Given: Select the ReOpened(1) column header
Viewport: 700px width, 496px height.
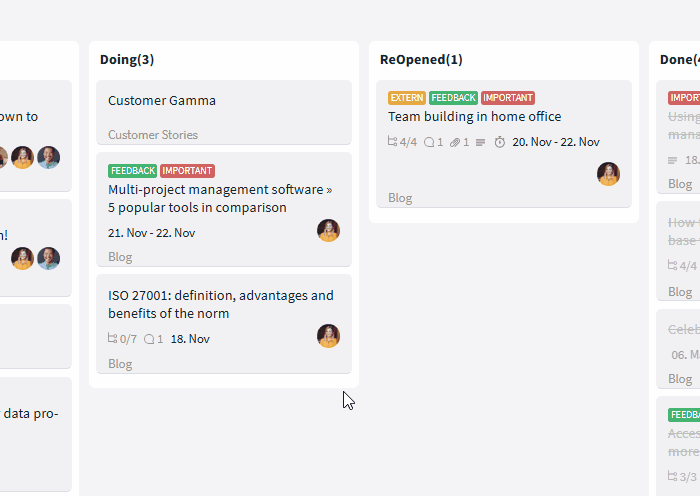Looking at the screenshot, I should 421,59.
